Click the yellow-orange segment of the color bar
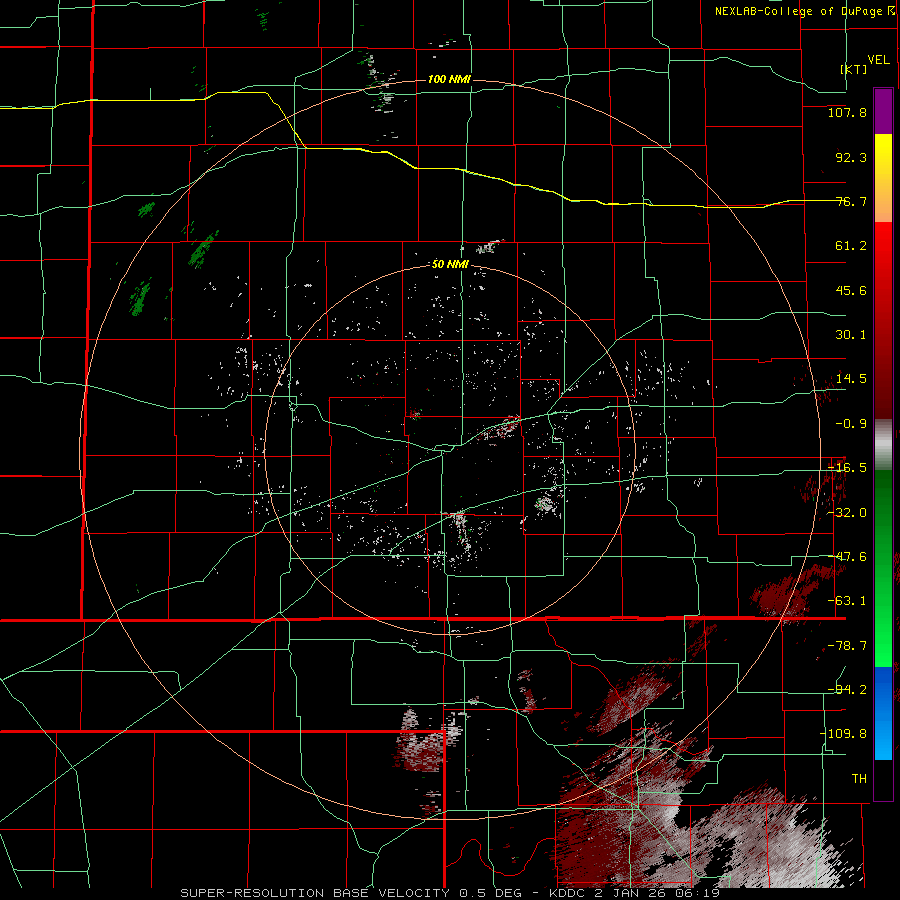The height and width of the screenshot is (900, 900). point(883,178)
